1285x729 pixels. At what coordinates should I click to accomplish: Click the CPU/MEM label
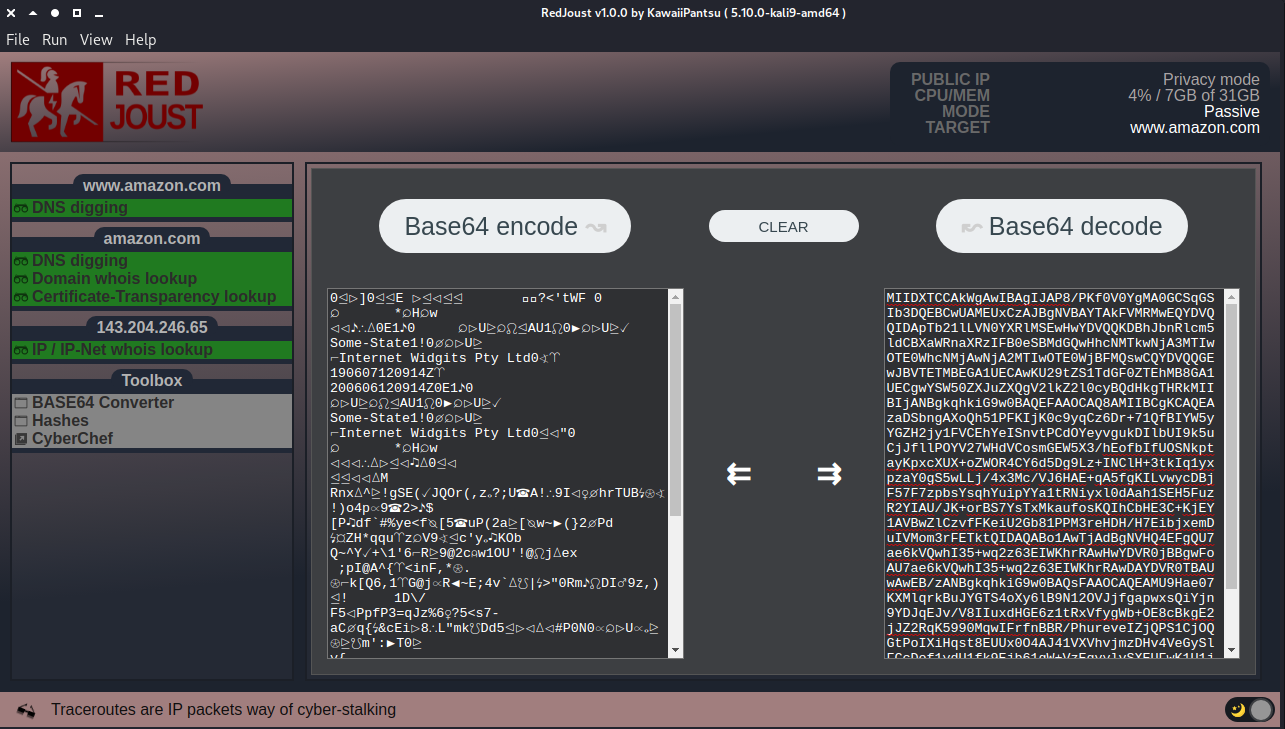(952, 96)
